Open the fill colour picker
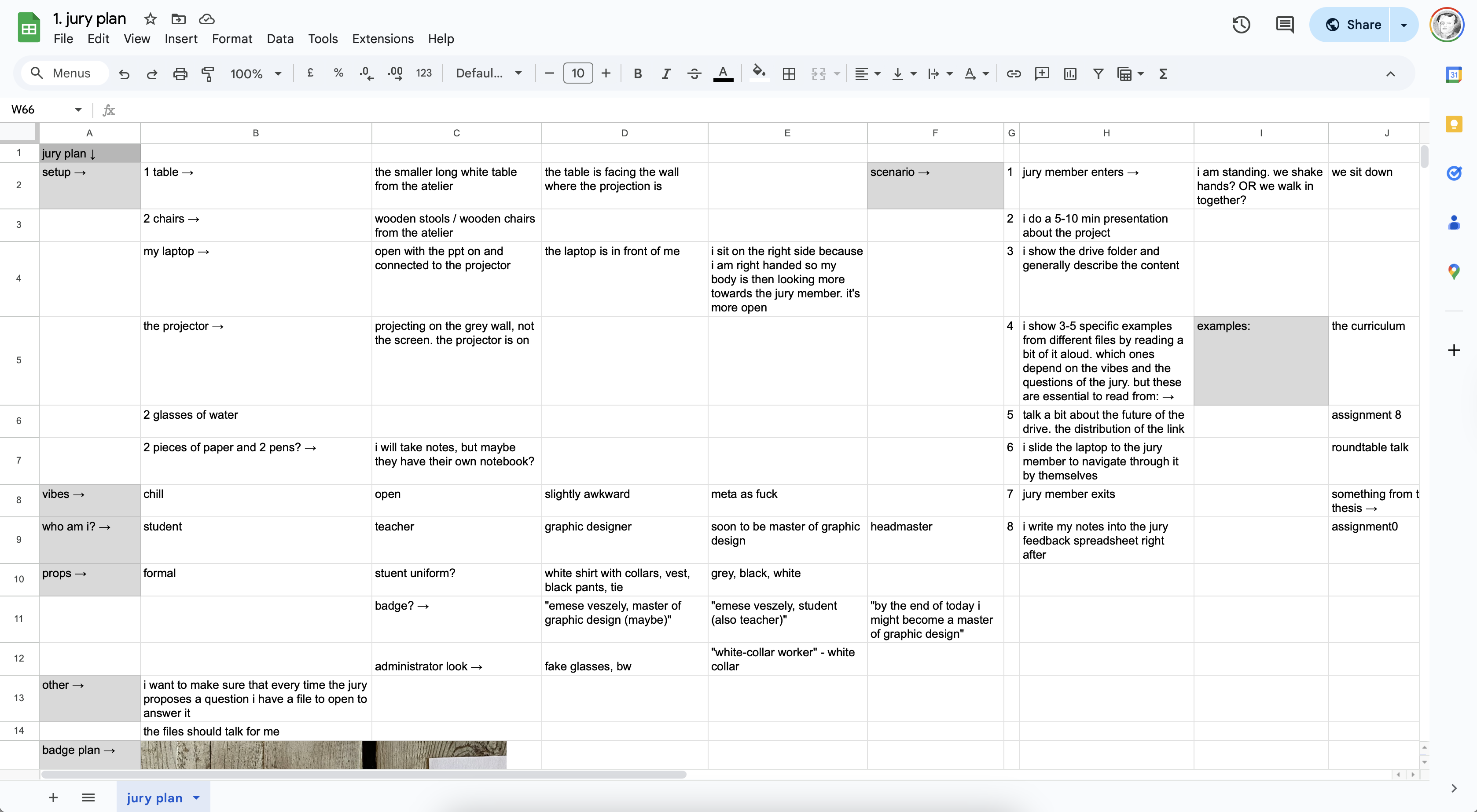 click(759, 73)
